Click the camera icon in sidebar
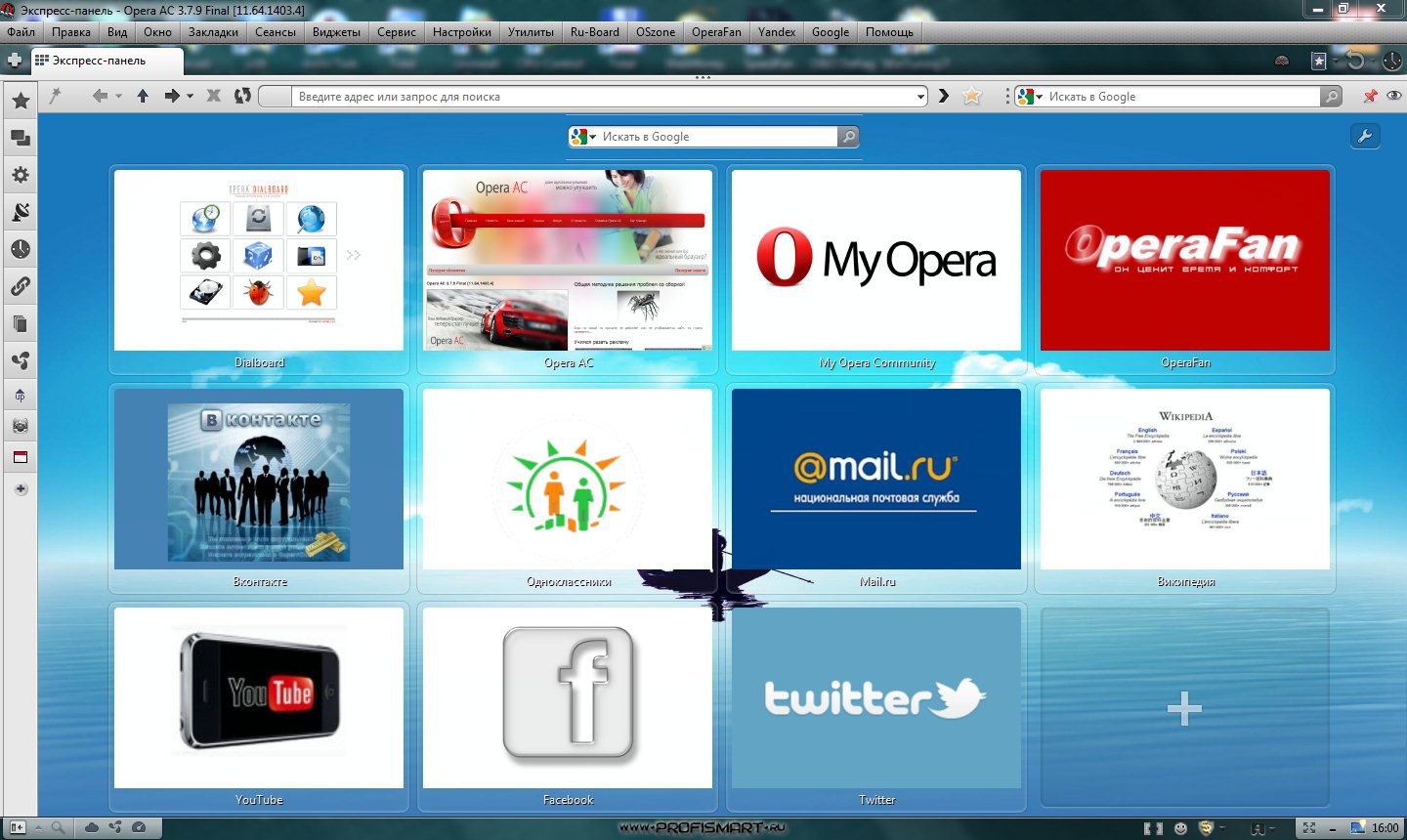 point(21,426)
